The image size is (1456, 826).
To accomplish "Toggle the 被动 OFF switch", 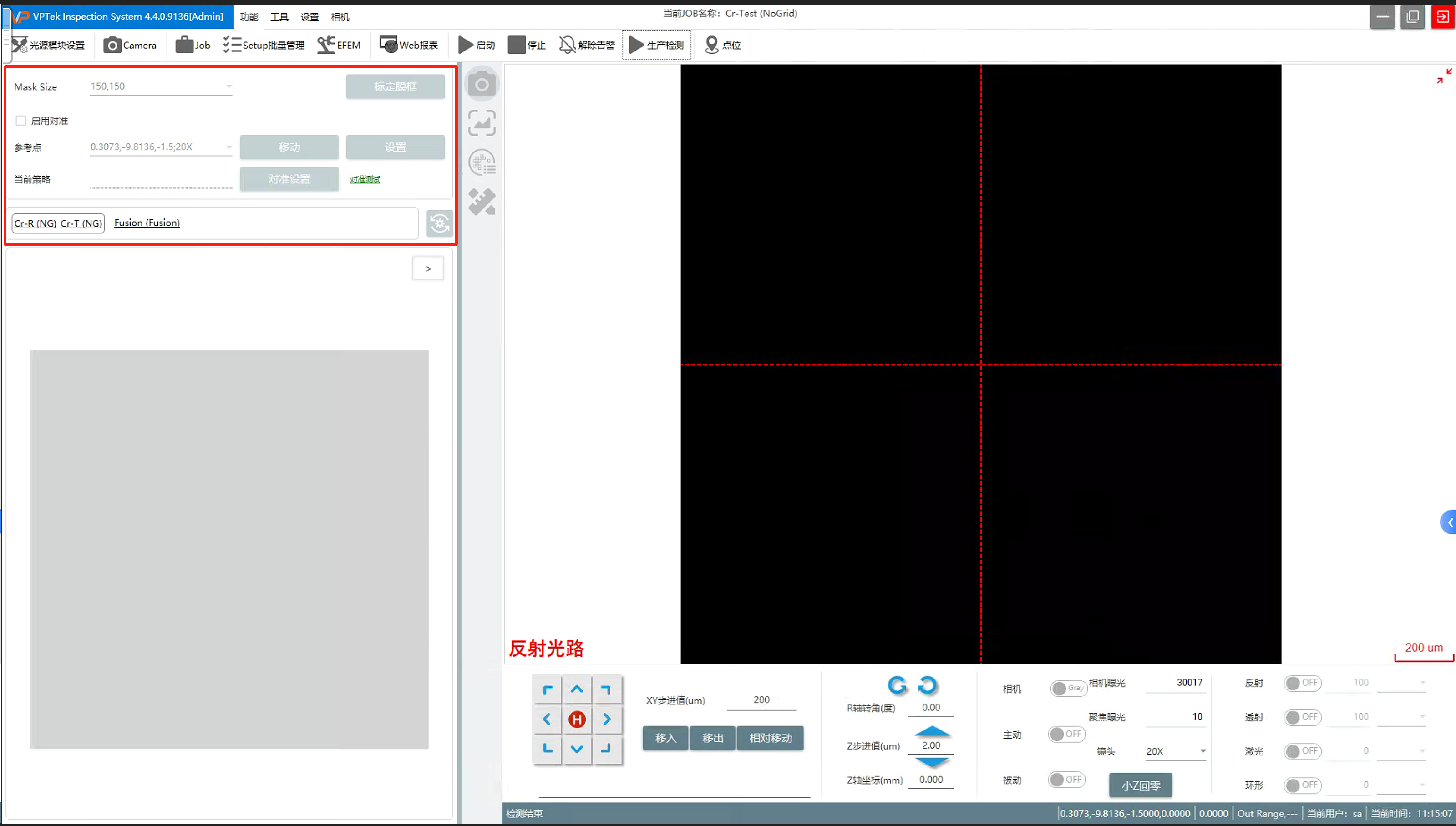I will click(1066, 780).
